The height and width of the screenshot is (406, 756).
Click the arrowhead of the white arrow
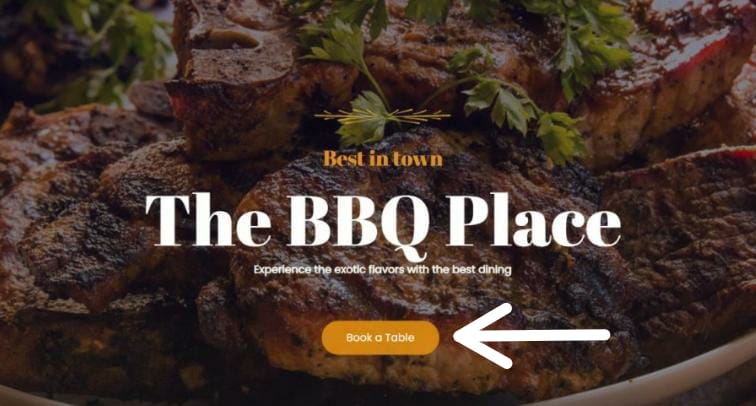pos(482,336)
